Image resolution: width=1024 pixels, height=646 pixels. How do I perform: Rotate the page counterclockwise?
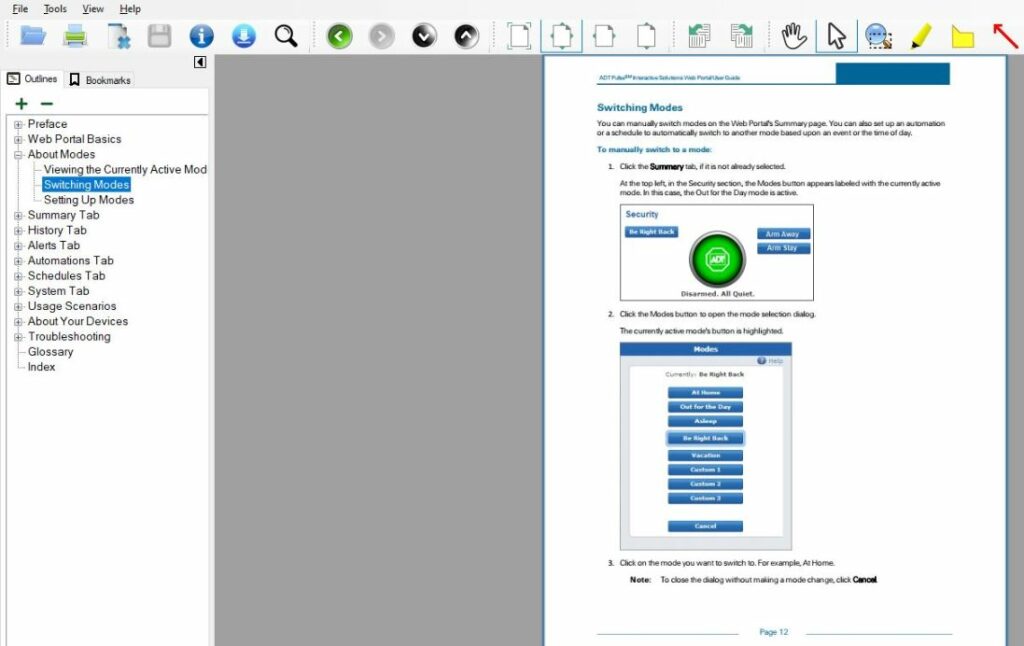699,36
